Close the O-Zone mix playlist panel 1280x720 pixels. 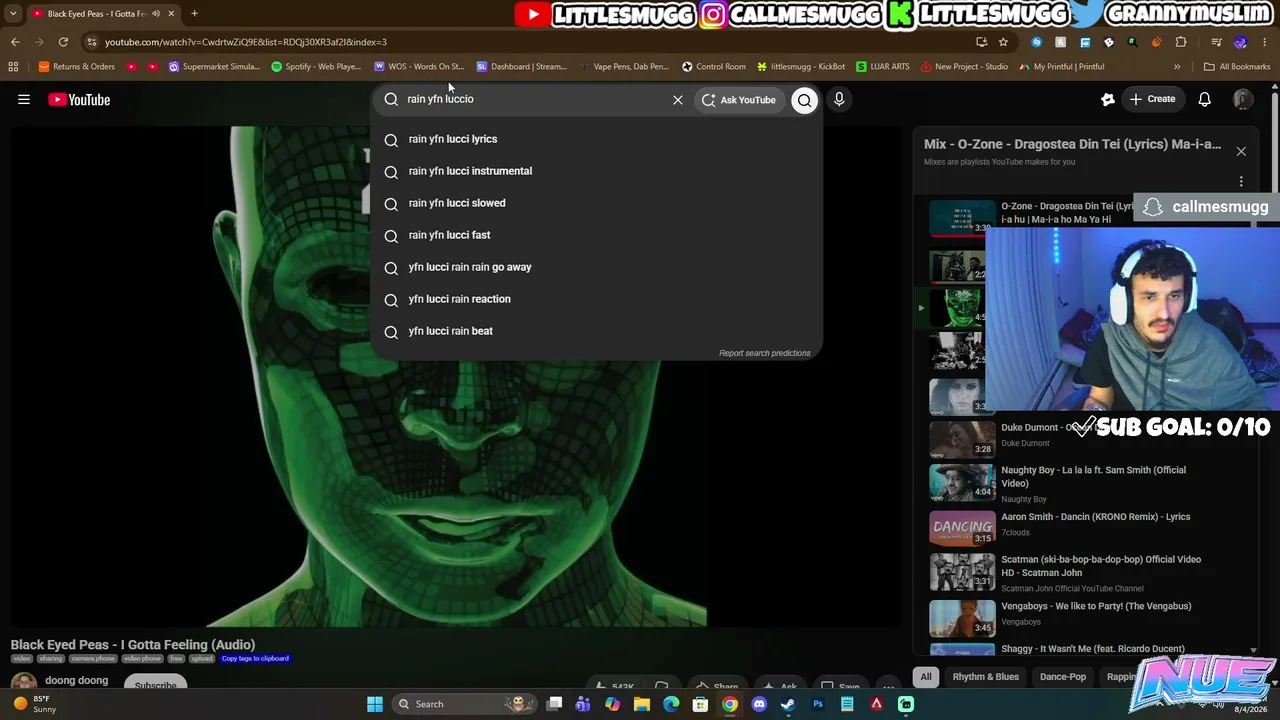coord(1241,152)
